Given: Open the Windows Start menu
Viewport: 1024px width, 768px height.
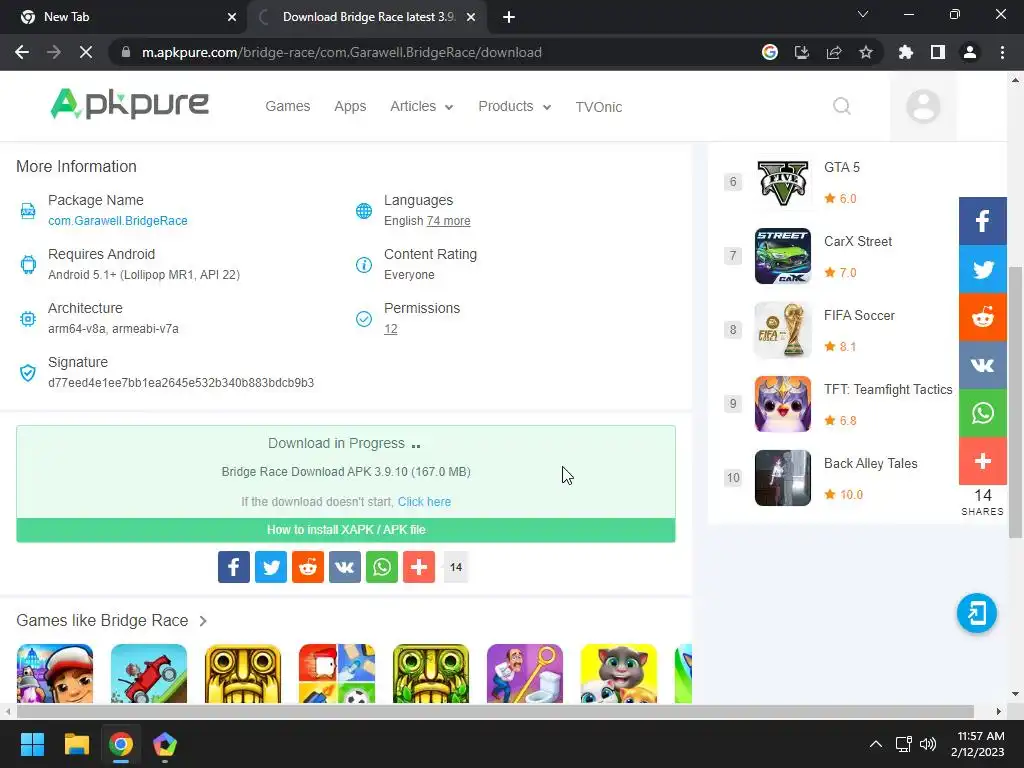Looking at the screenshot, I should 32,744.
